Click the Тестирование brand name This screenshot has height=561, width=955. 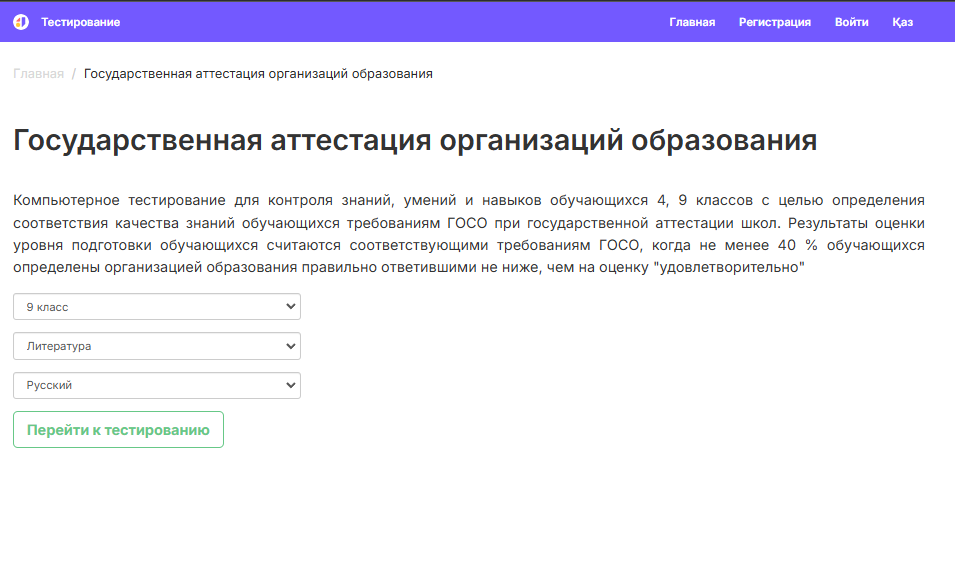80,22
